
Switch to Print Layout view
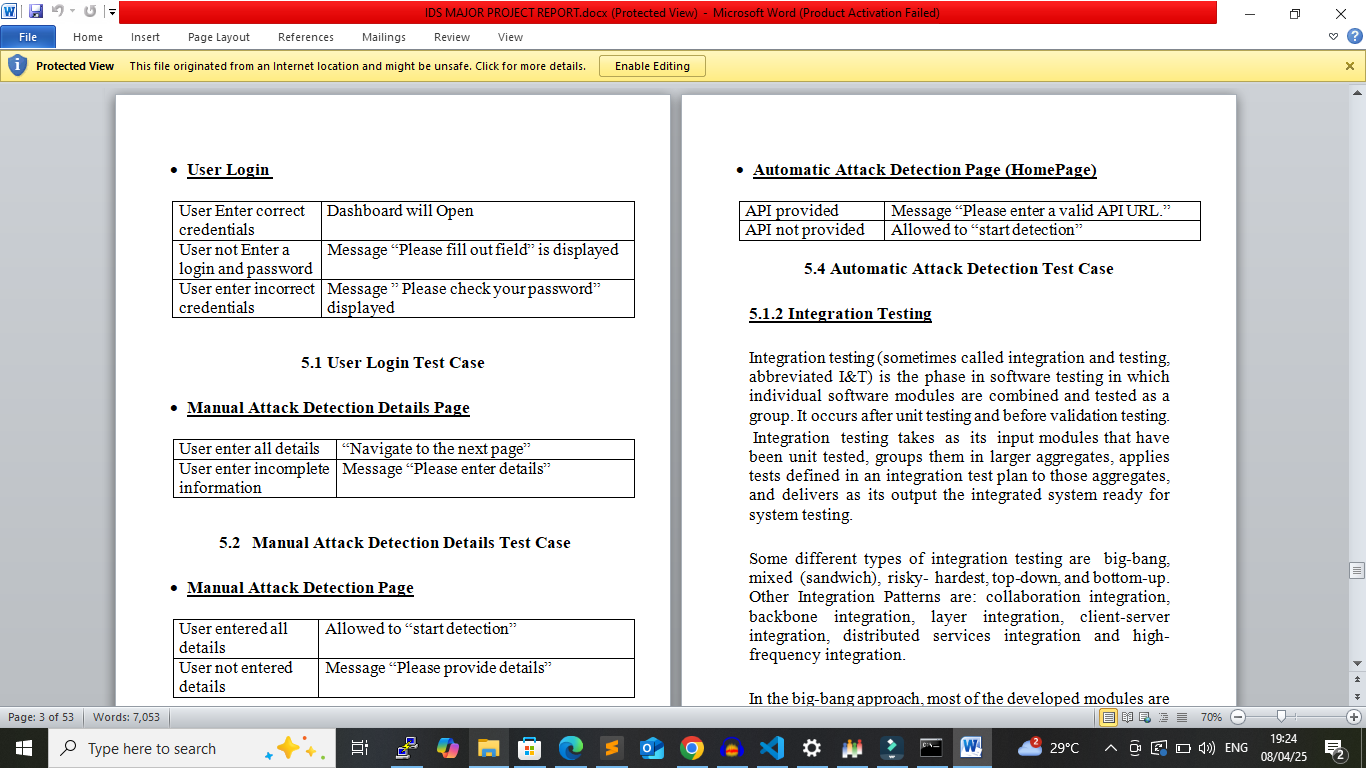pos(1108,717)
